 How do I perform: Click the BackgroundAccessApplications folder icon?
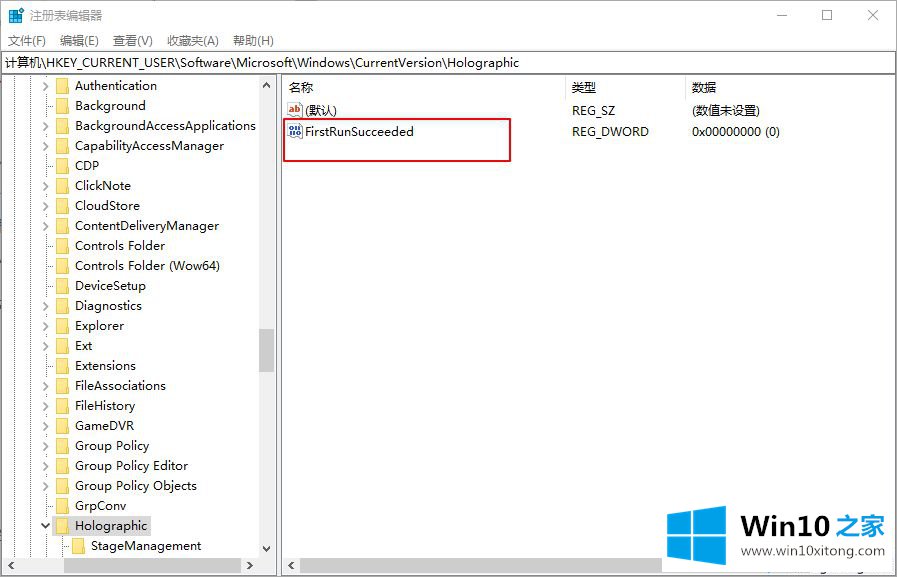tap(62, 126)
